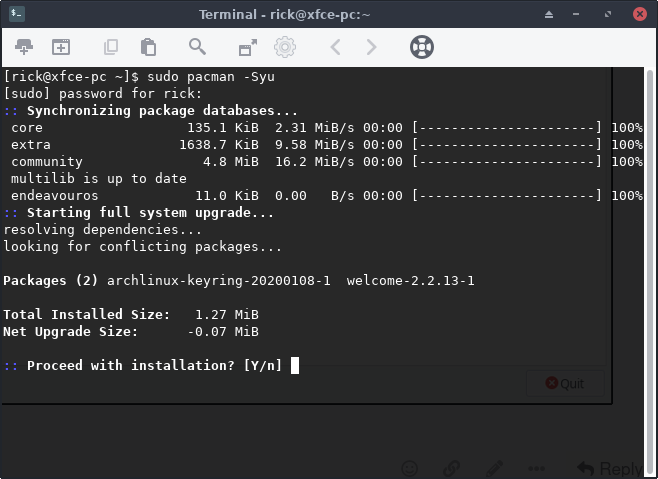Click the Reply button in the background window
658x479 pixels.
pos(610,468)
